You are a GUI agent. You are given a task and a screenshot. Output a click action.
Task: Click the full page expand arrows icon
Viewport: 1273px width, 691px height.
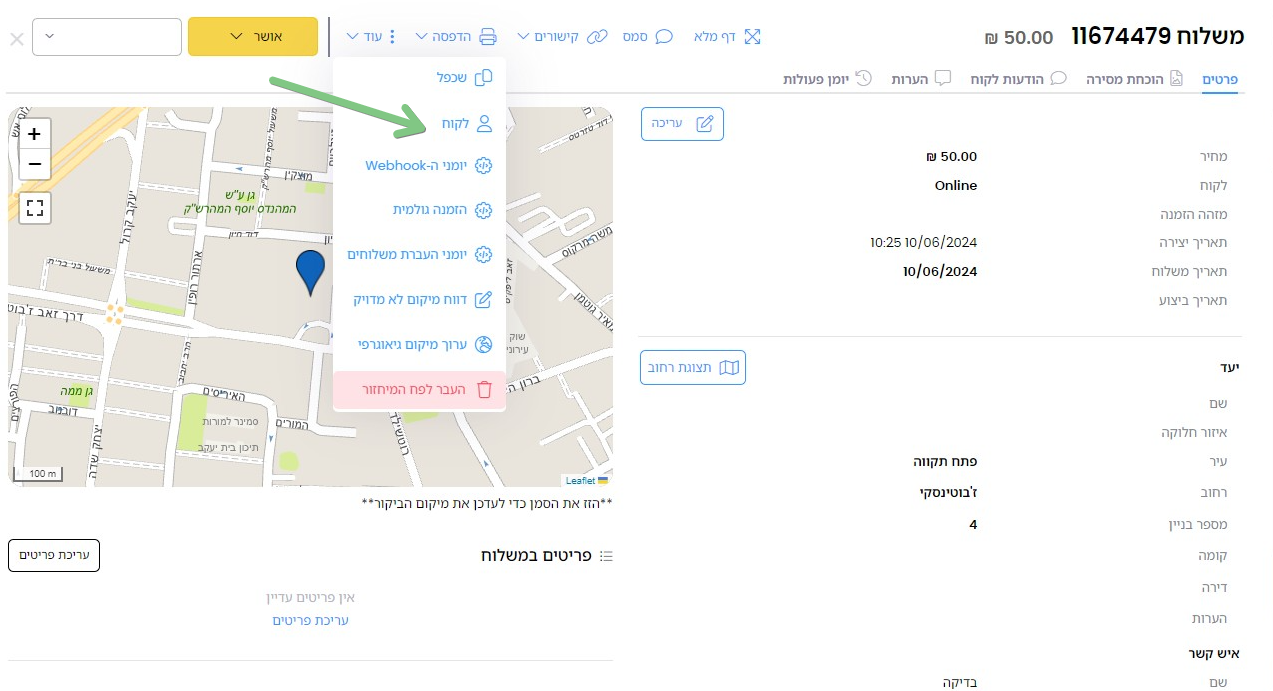[x=752, y=37]
